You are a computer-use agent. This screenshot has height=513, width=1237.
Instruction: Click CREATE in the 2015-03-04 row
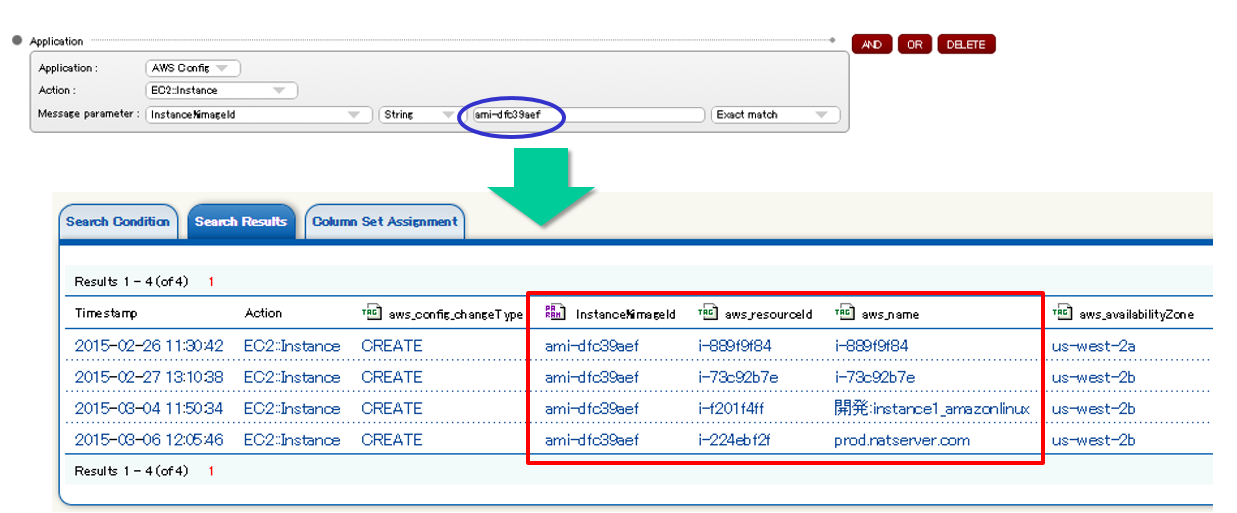click(x=392, y=408)
